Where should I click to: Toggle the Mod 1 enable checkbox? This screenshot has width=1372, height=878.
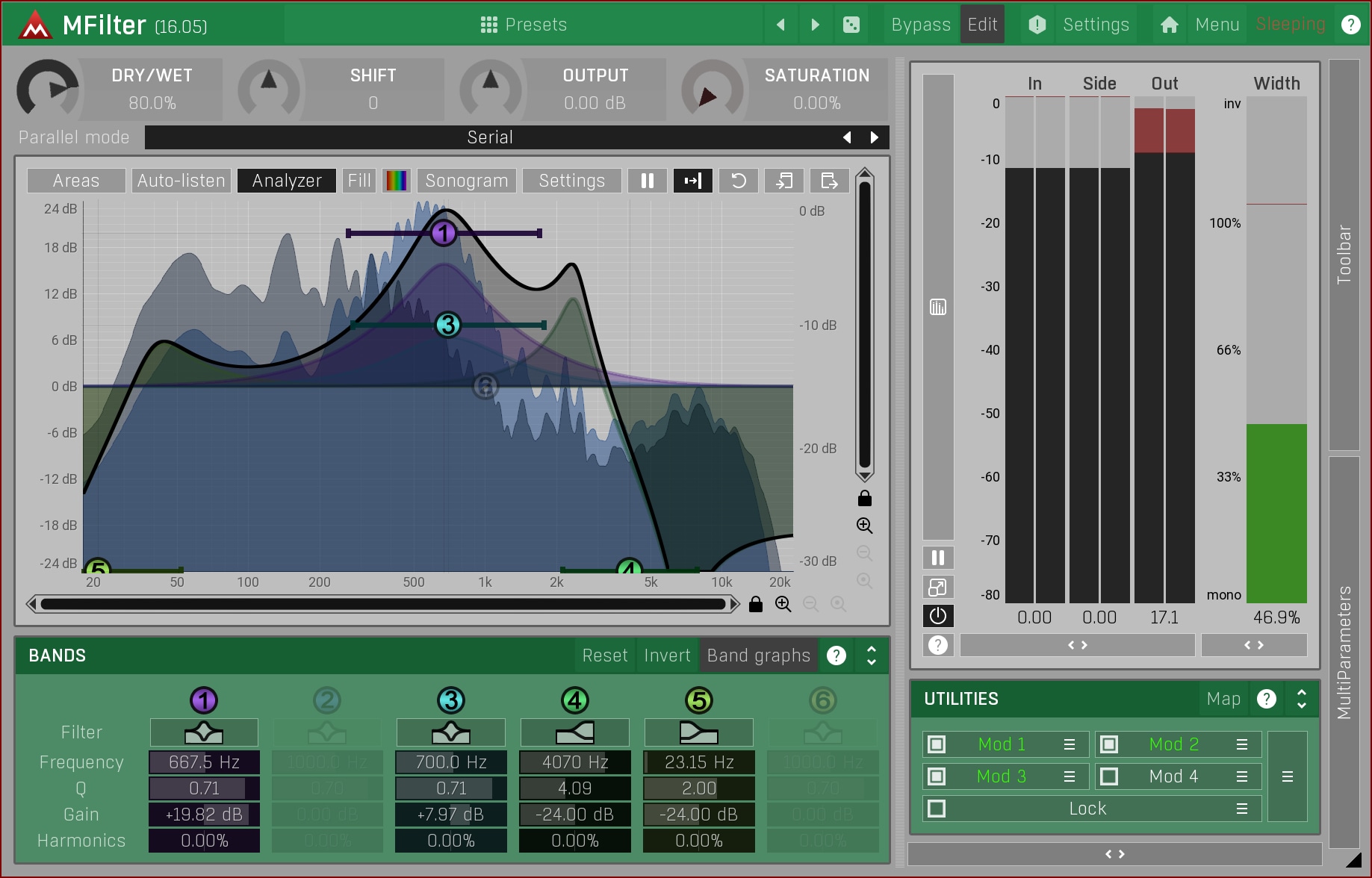click(937, 744)
